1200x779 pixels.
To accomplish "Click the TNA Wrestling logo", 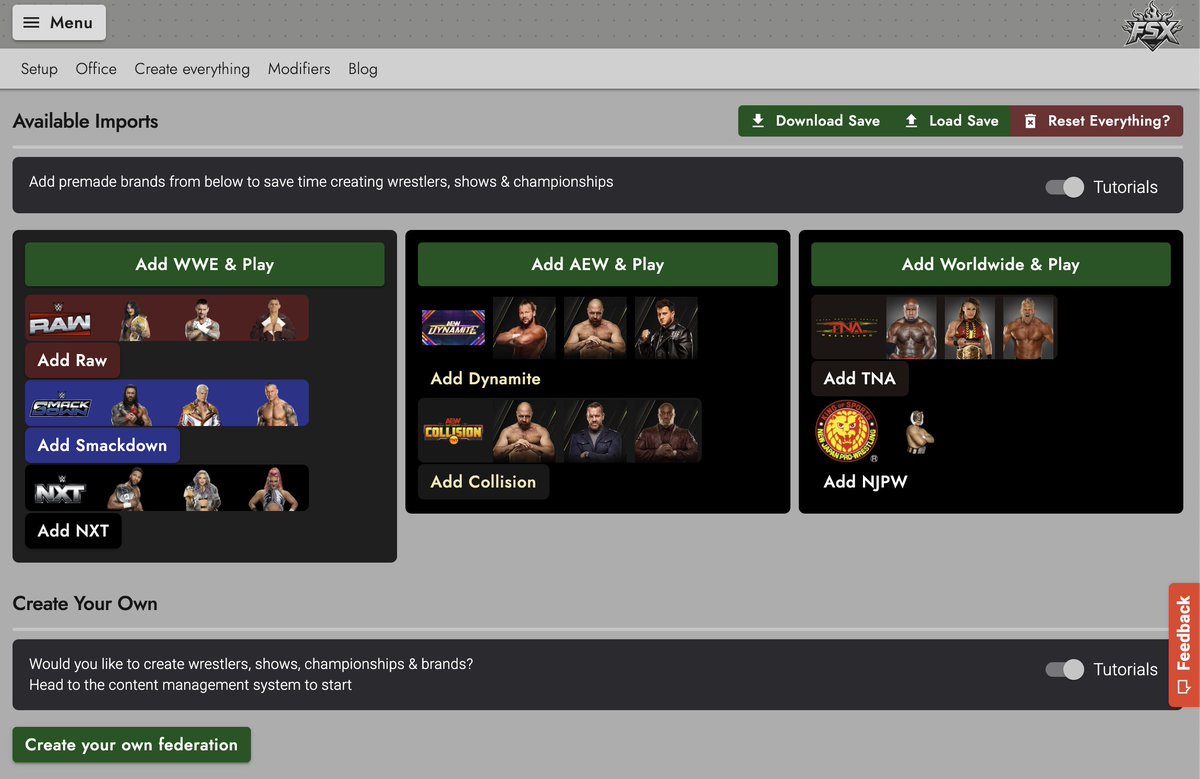I will (846, 328).
